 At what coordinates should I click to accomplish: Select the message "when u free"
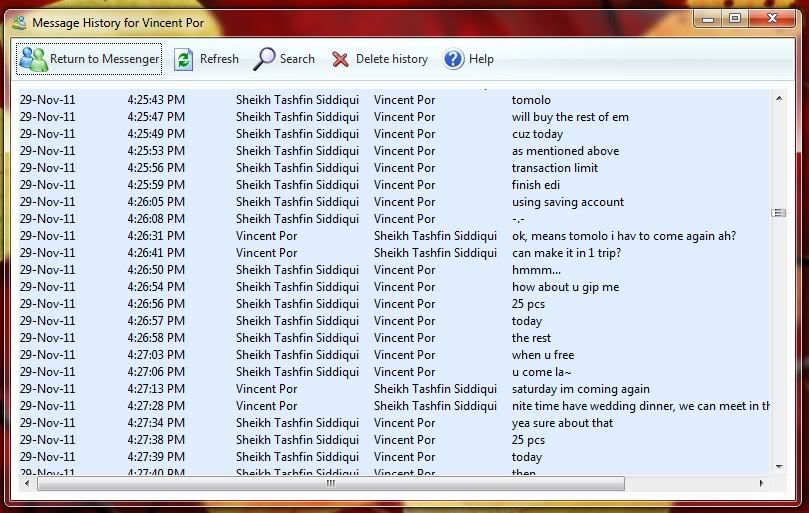point(543,355)
